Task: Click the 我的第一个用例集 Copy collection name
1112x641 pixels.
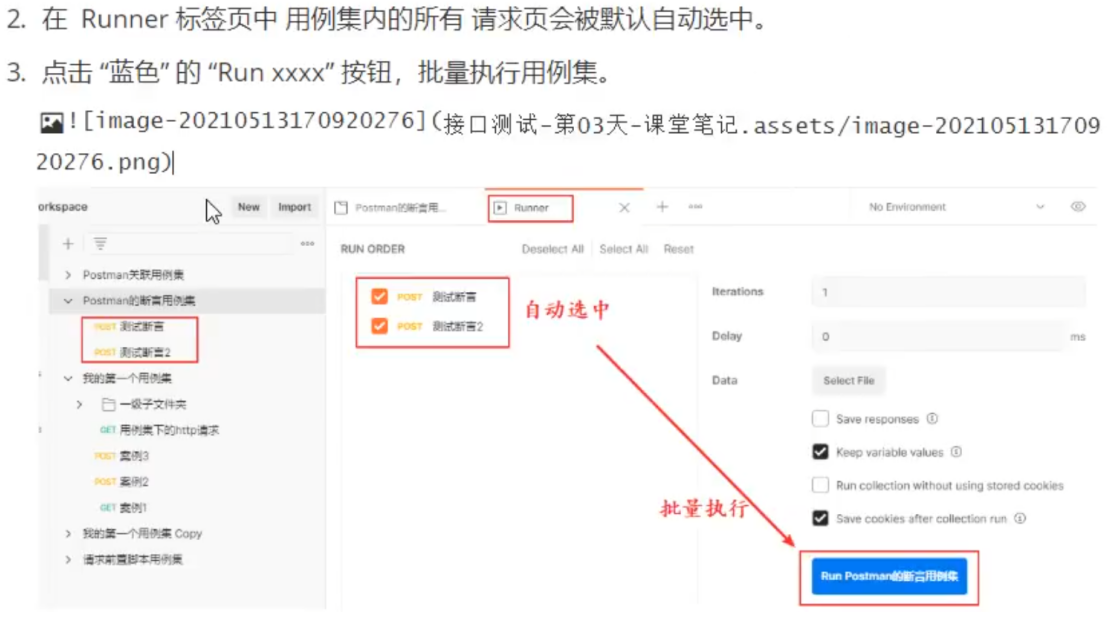Action: tap(143, 533)
